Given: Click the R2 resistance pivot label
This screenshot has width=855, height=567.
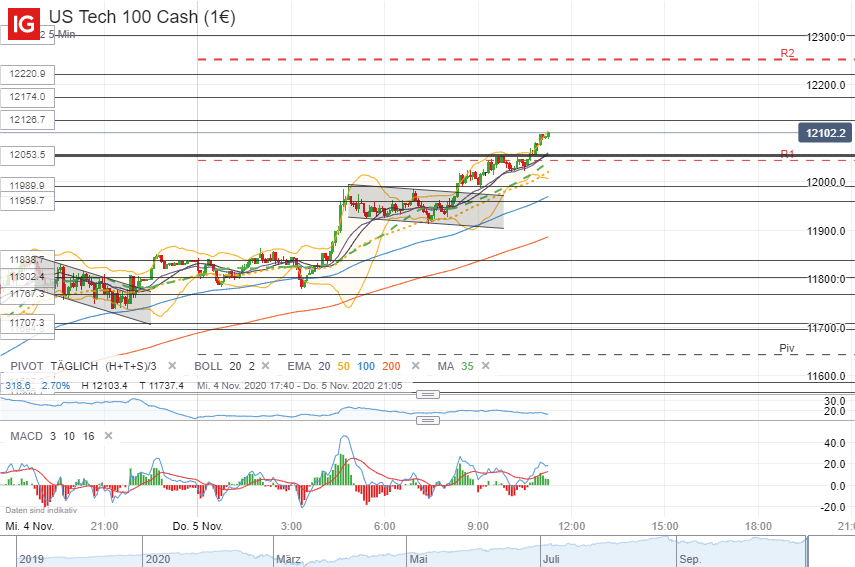Looking at the screenshot, I should pos(787,53).
